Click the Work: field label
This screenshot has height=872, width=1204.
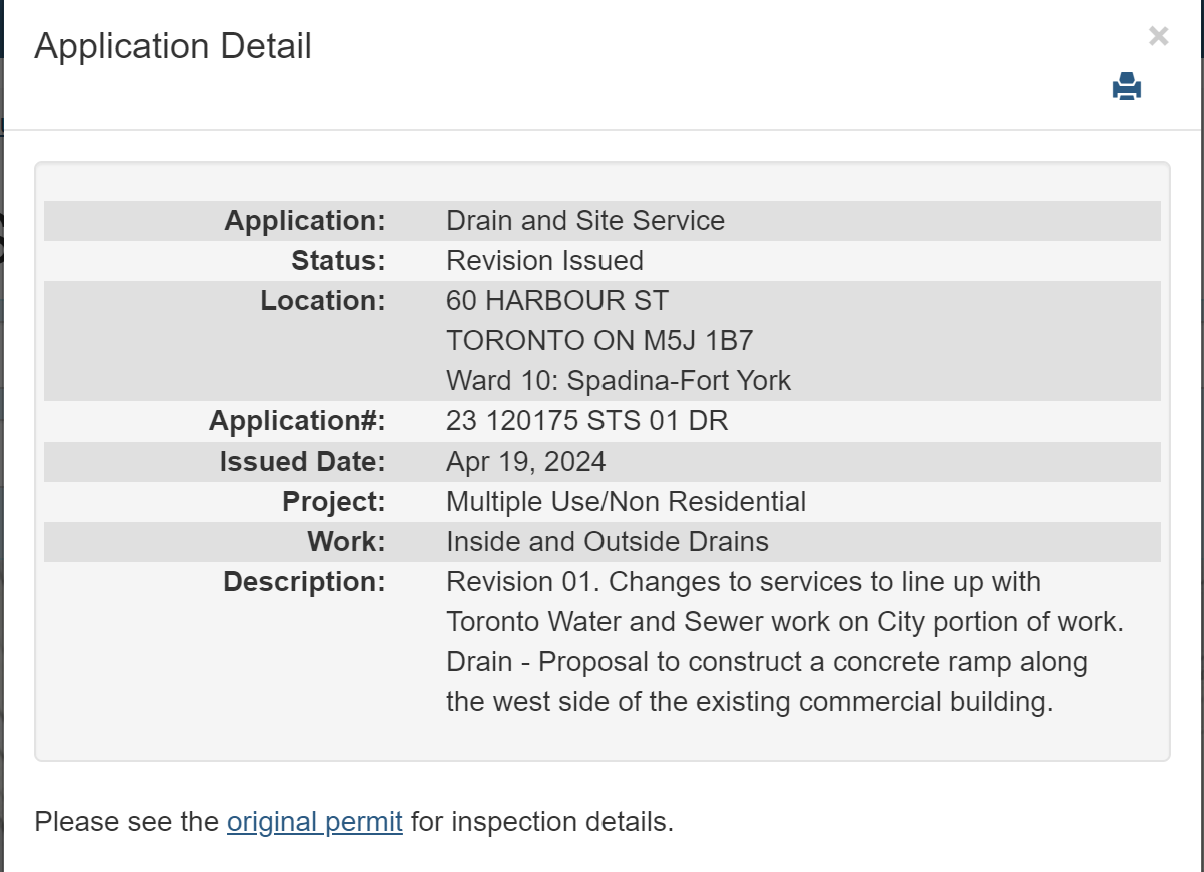pyautogui.click(x=346, y=542)
